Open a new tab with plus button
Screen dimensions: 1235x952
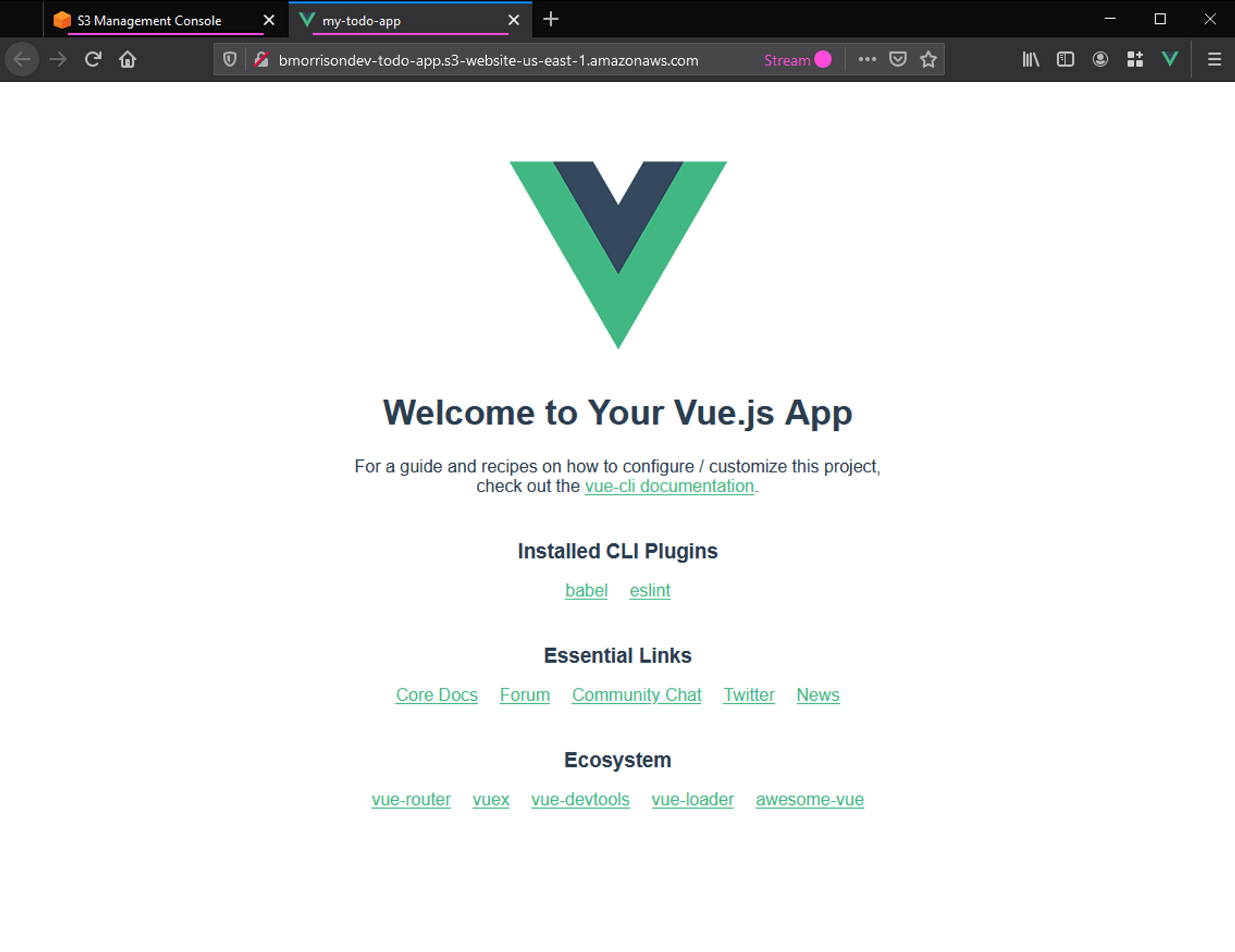click(x=551, y=20)
